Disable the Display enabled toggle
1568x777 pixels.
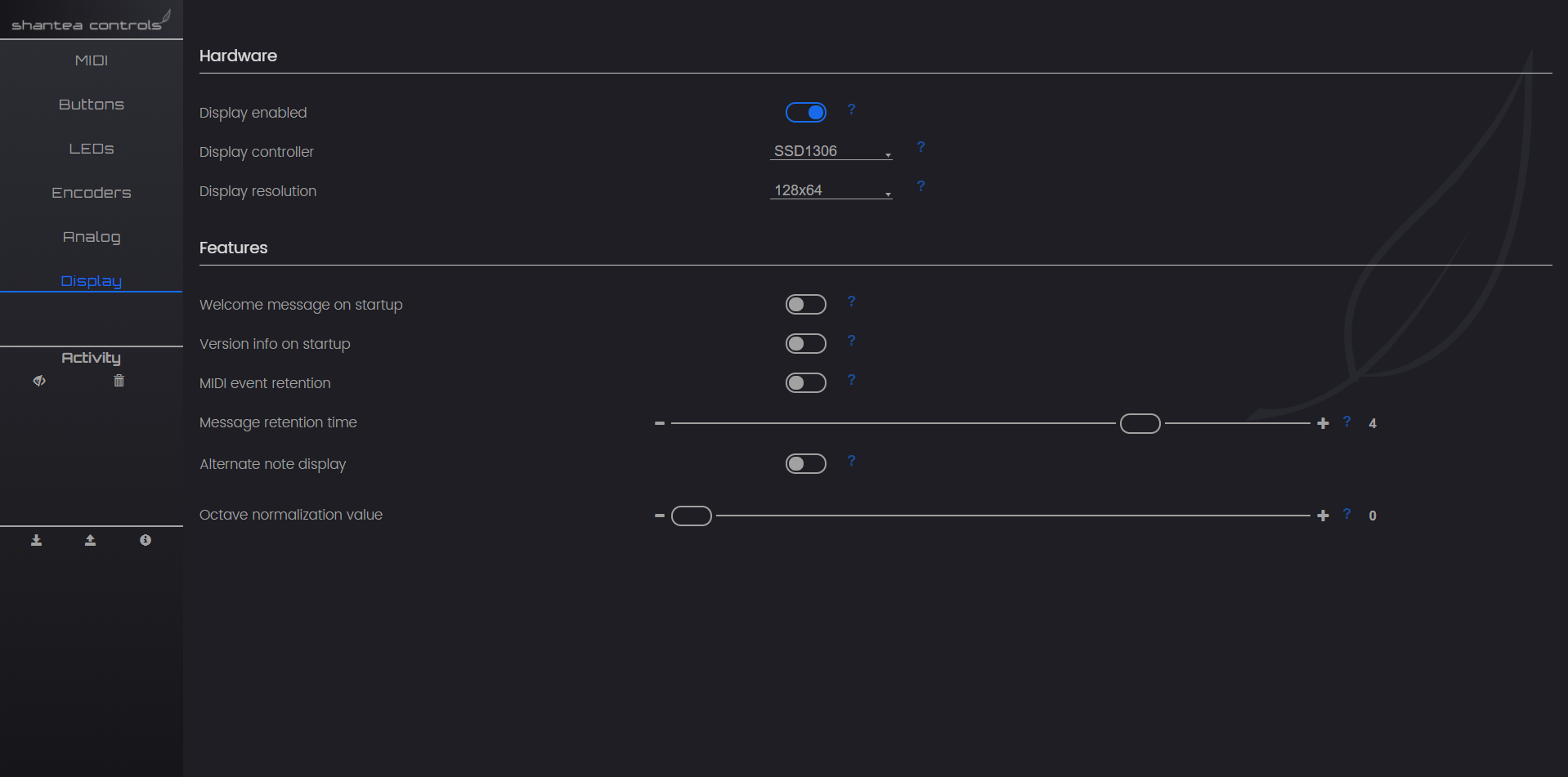(806, 113)
